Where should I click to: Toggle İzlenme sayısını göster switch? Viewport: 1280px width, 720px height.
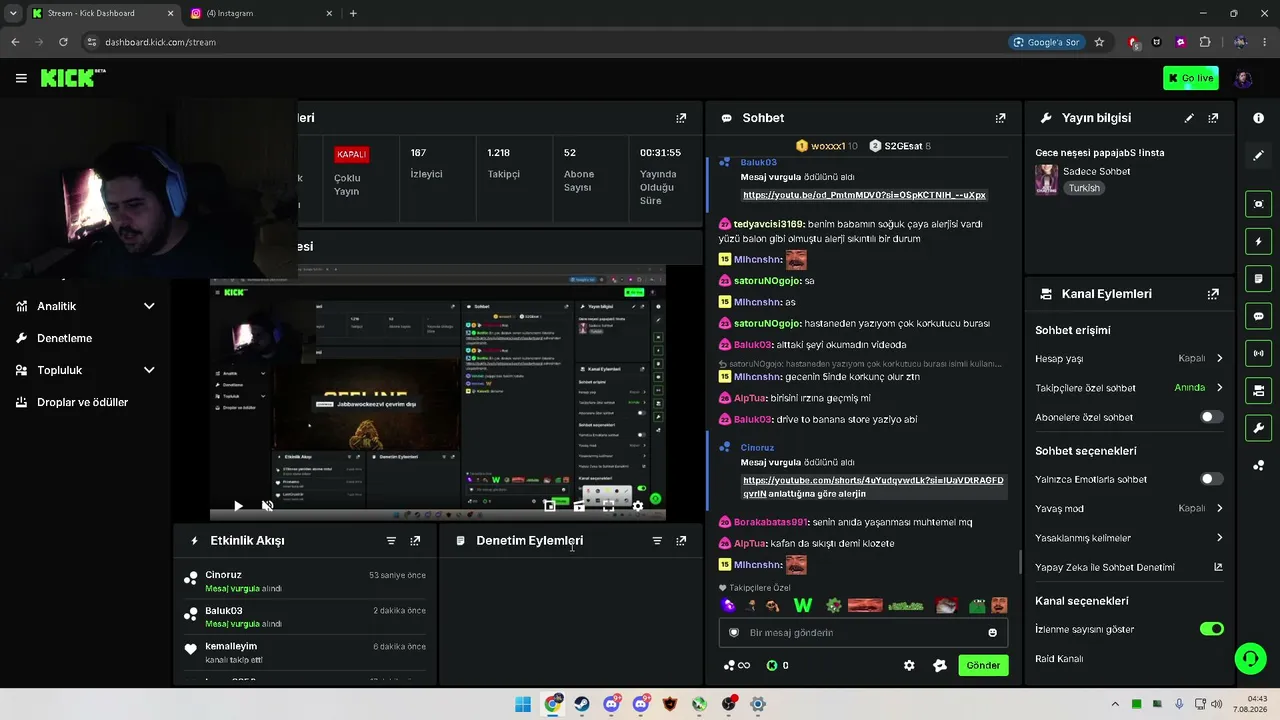pyautogui.click(x=1211, y=629)
